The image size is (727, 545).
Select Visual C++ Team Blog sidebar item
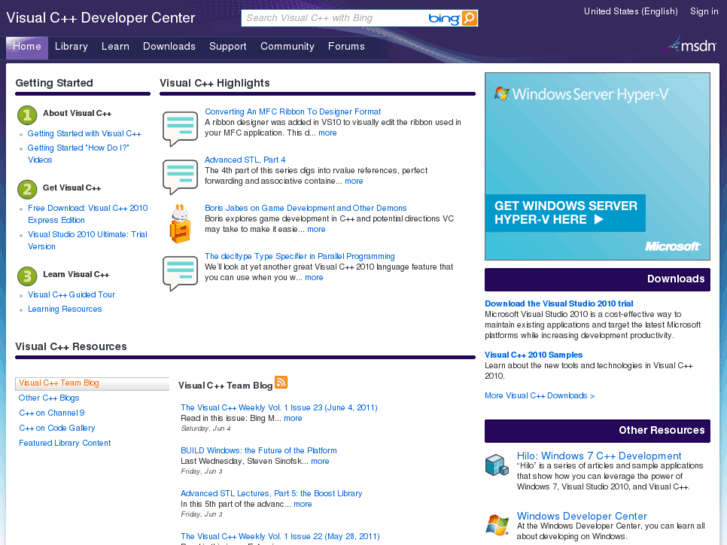(x=59, y=383)
